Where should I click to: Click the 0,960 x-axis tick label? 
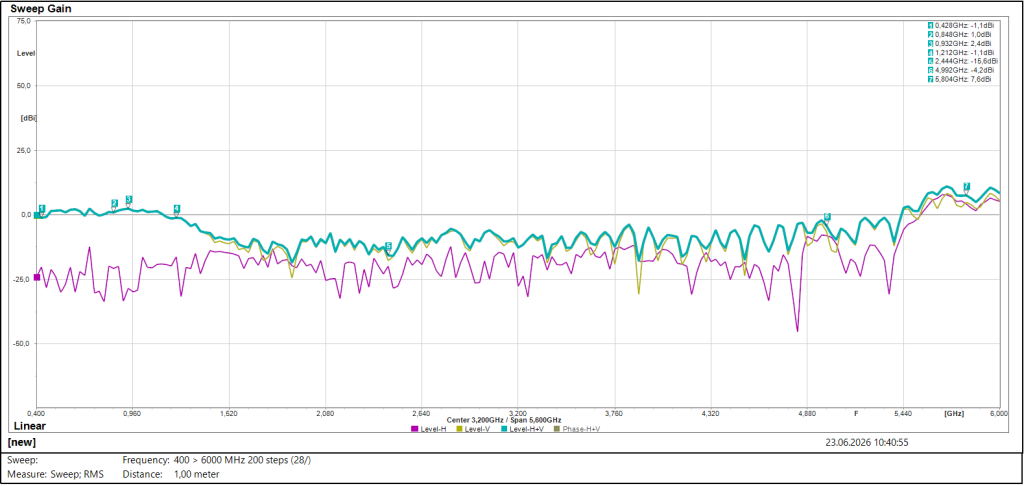[133, 413]
